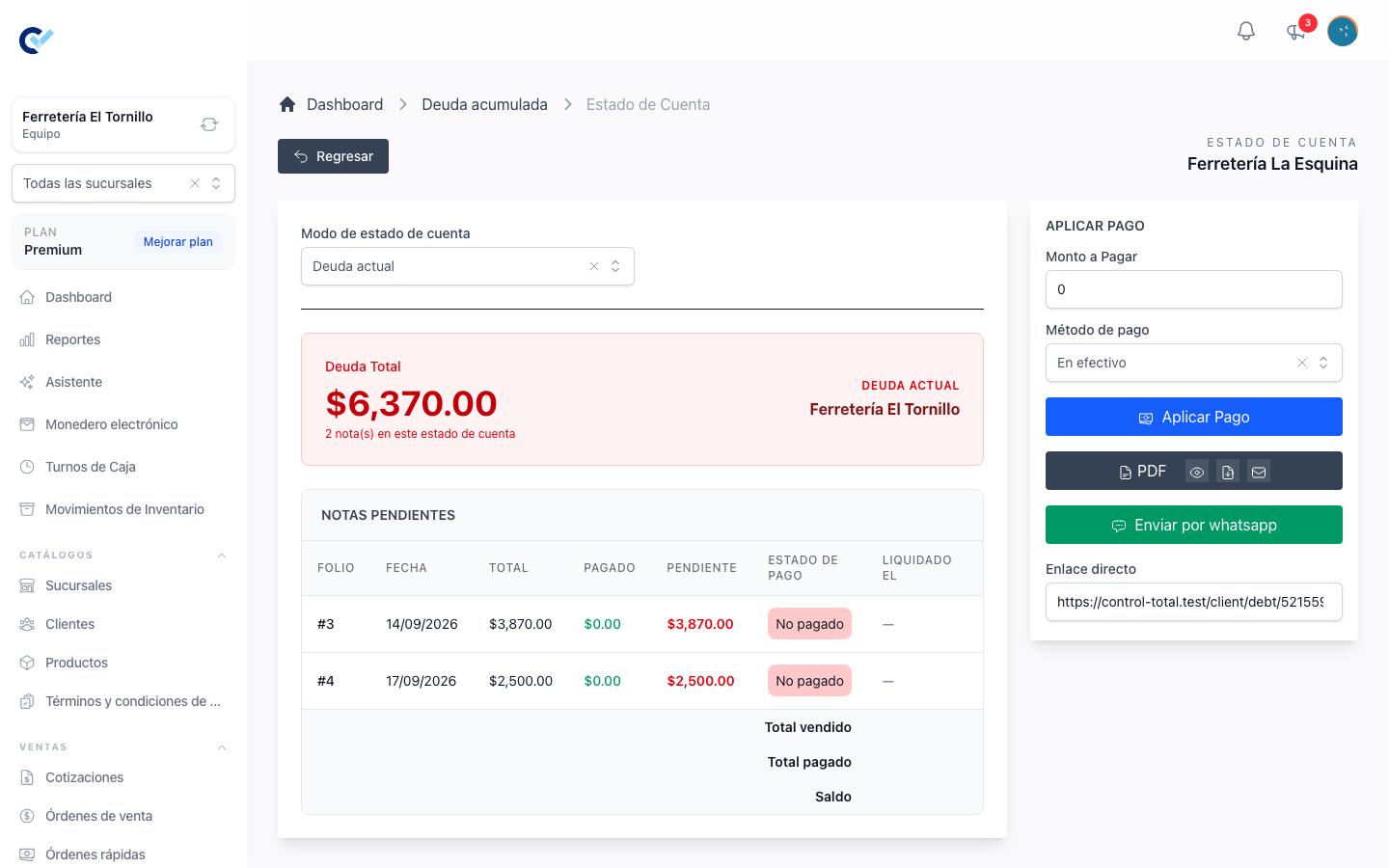Go to Dashboard breadcrumb link
The width and height of the screenshot is (1389, 868).
point(344,104)
